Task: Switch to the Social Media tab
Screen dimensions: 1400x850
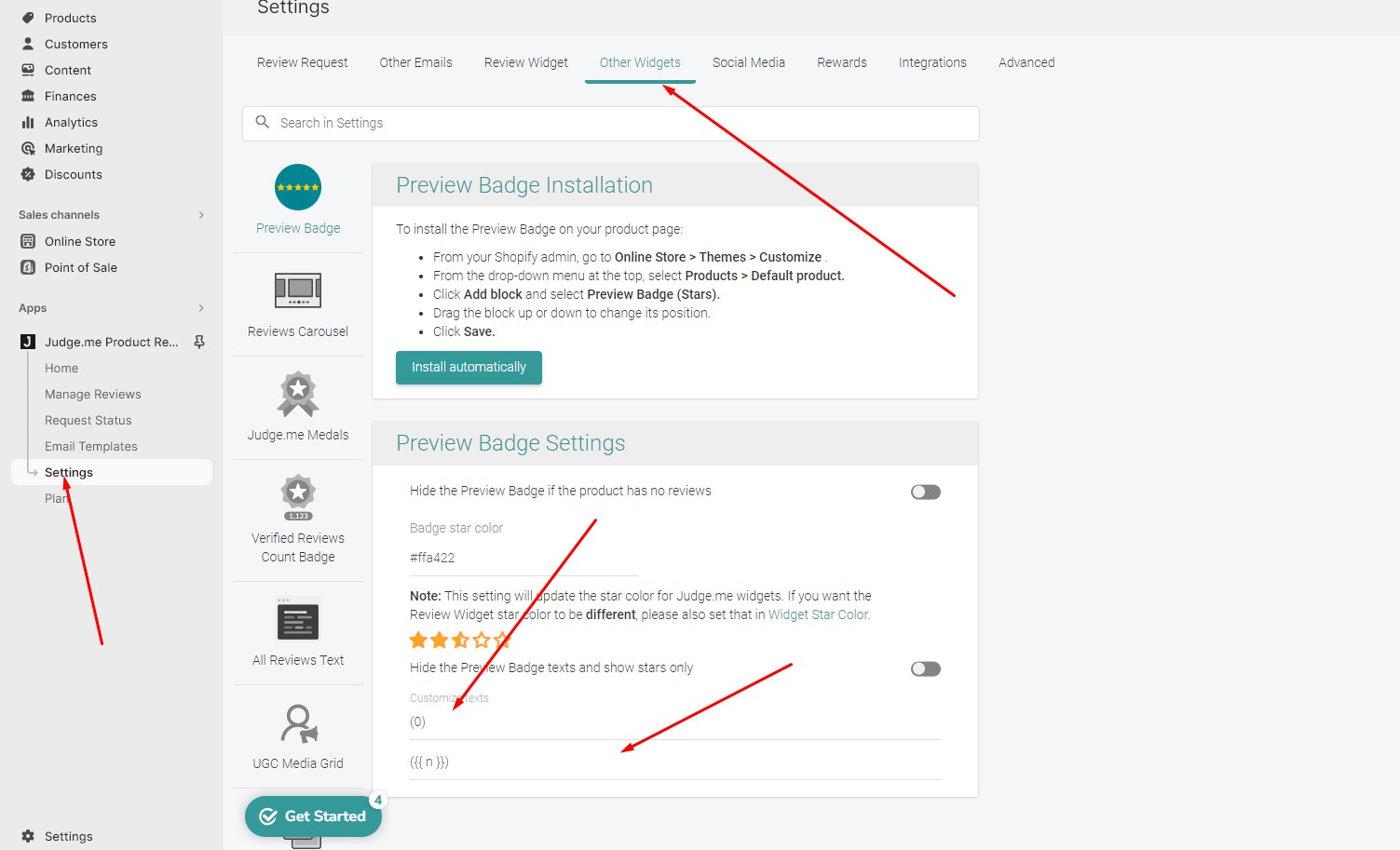Action: pyautogui.click(x=749, y=62)
